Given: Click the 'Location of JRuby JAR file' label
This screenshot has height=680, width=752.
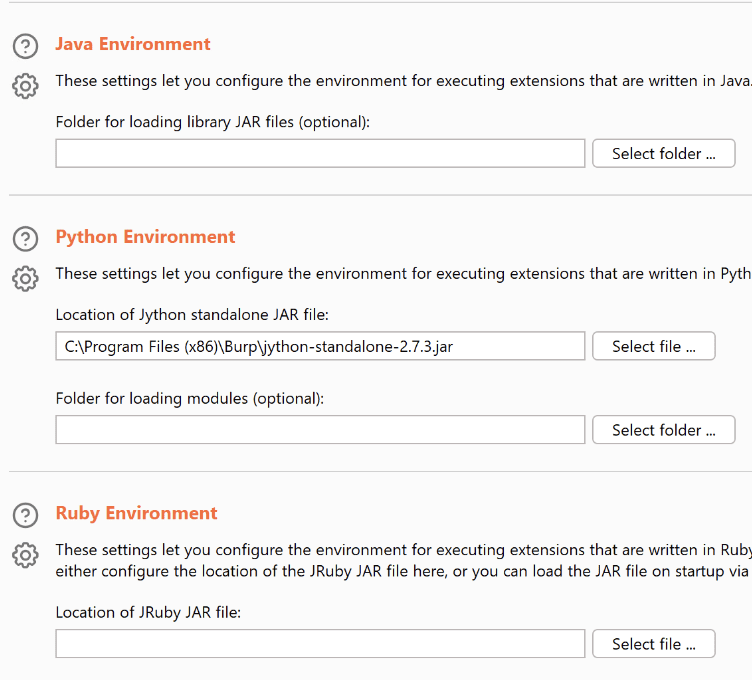Looking at the screenshot, I should 148,612.
